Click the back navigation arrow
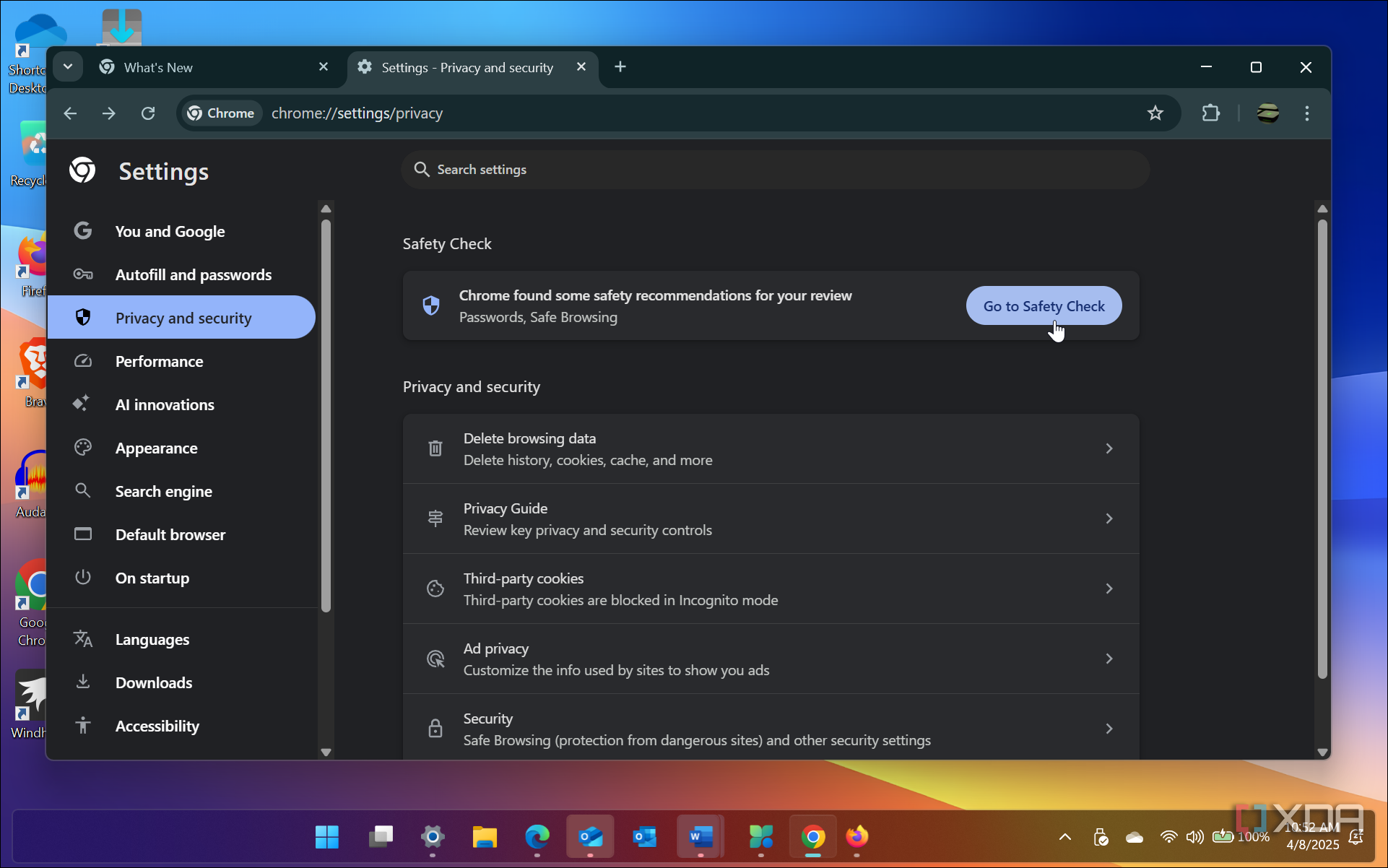Viewport: 1388px width, 868px height. point(70,113)
